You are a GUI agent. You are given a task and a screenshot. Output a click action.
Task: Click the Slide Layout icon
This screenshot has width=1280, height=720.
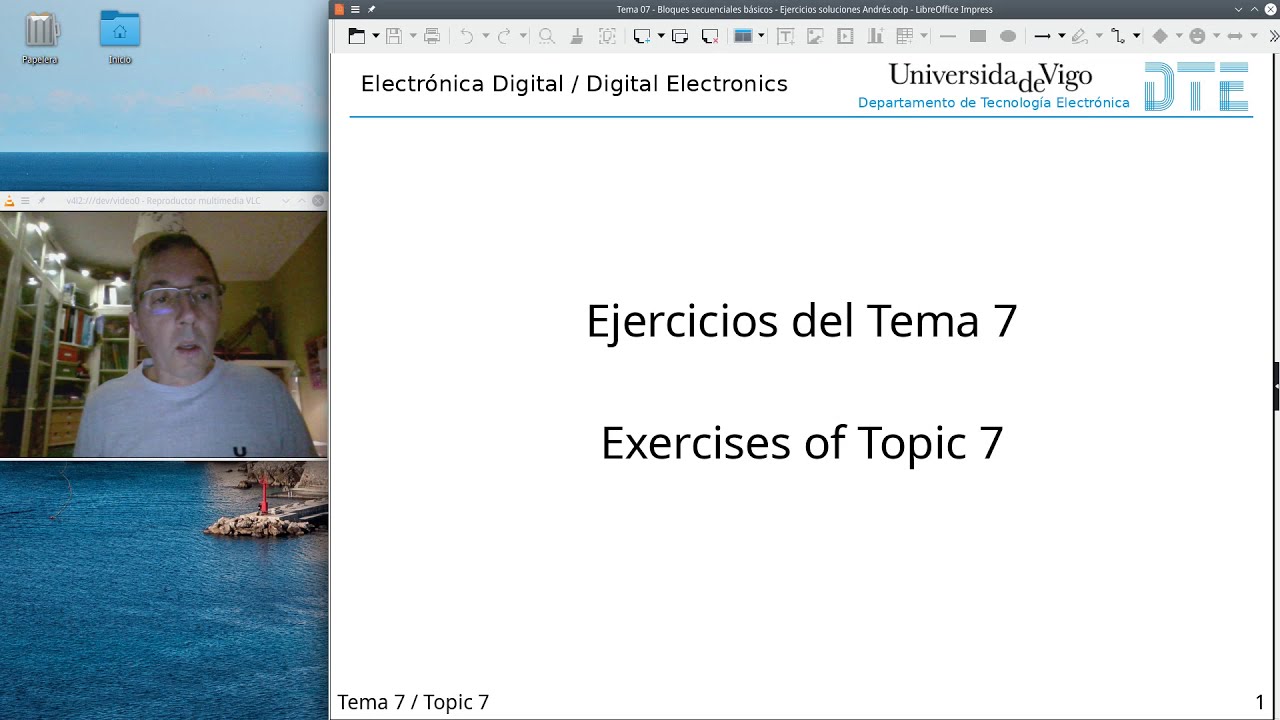tap(743, 36)
